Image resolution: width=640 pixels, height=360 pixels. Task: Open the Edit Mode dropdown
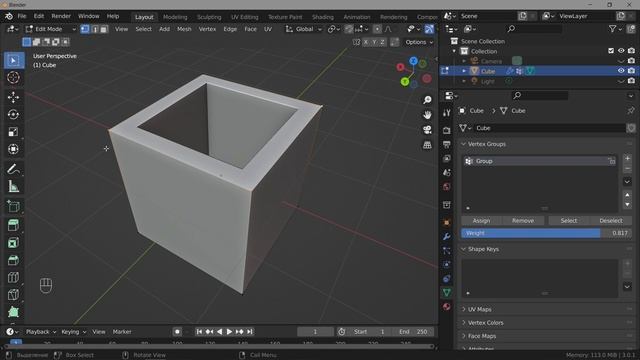coord(50,29)
